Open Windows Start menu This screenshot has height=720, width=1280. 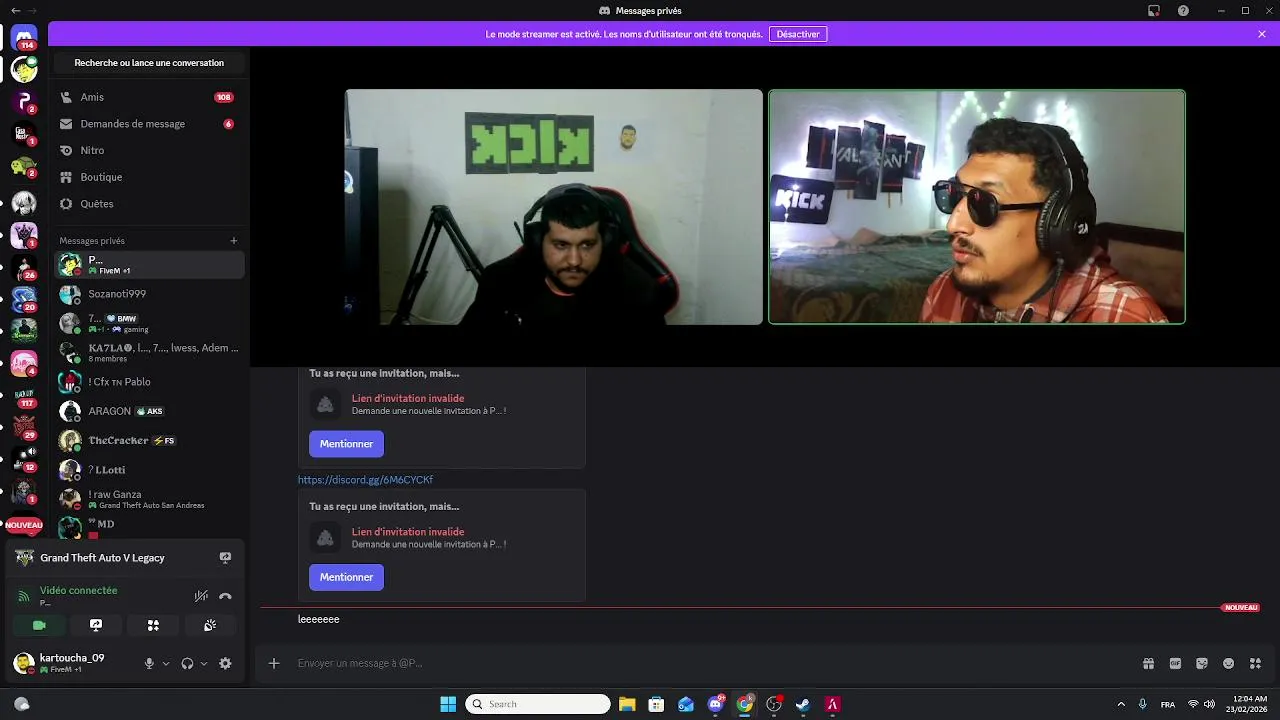pos(448,704)
